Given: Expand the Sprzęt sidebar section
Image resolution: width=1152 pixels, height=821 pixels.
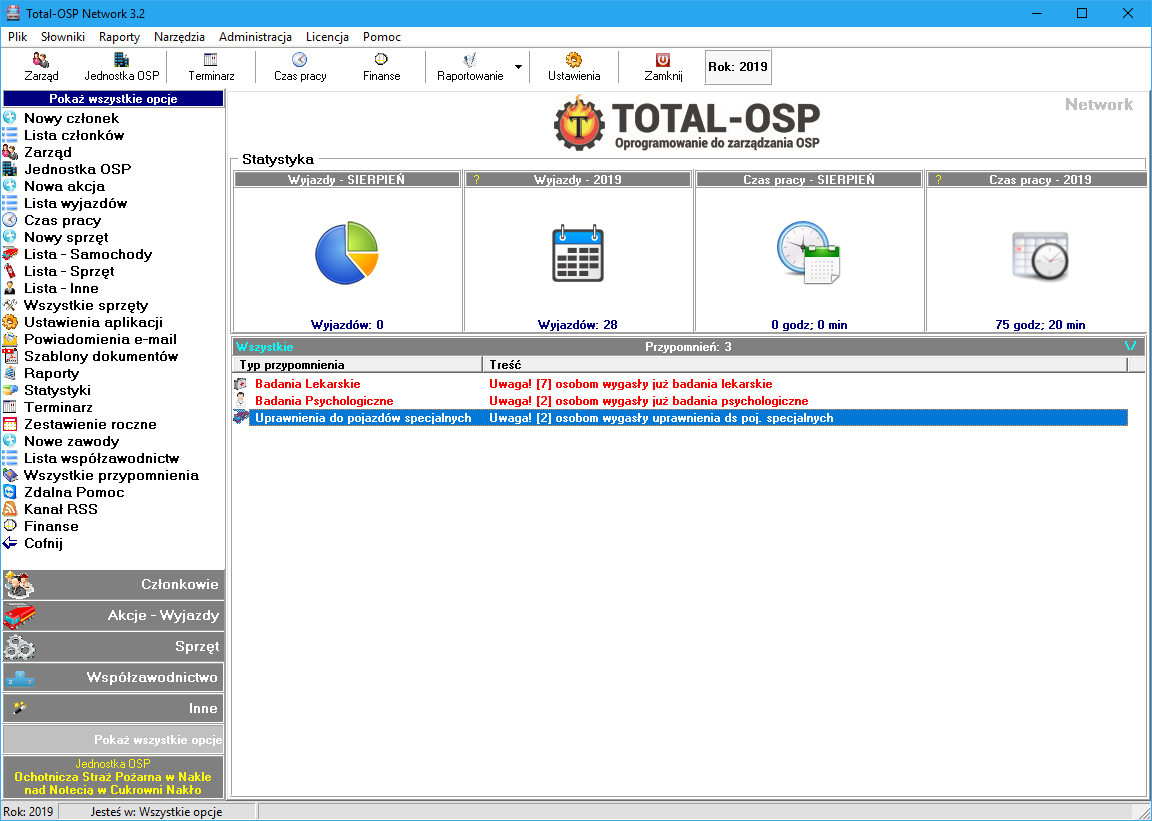Looking at the screenshot, I should pyautogui.click(x=113, y=647).
